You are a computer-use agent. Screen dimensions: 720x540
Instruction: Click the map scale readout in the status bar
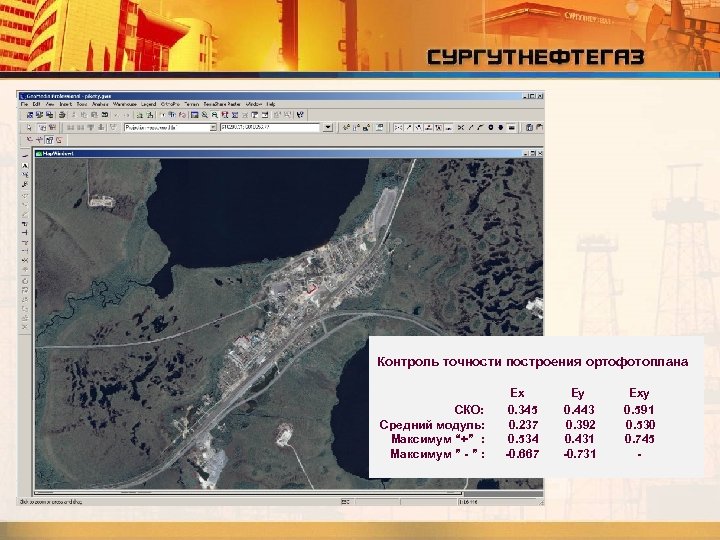point(468,502)
